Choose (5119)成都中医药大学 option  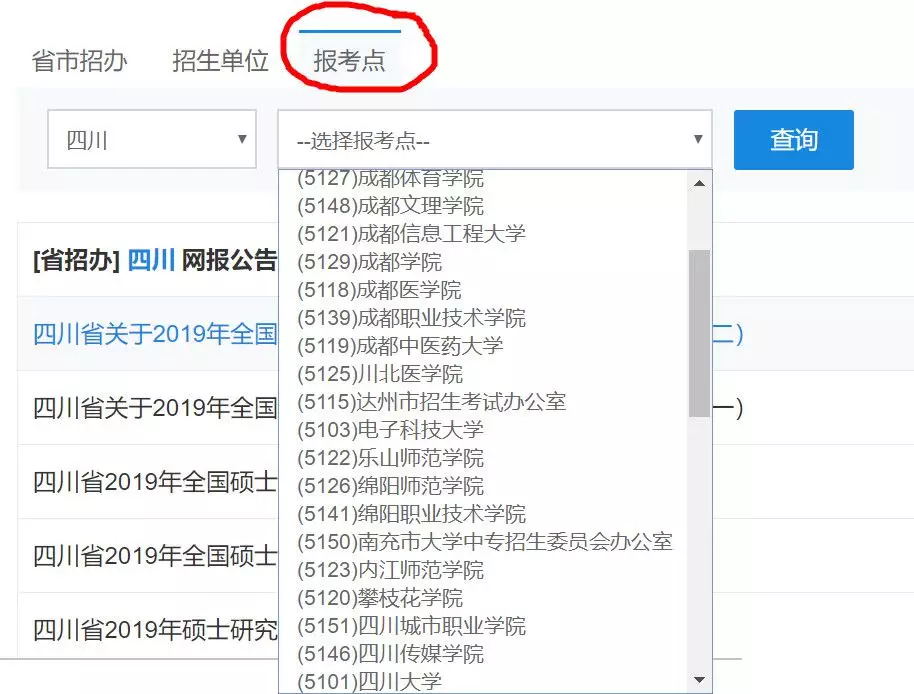point(400,346)
